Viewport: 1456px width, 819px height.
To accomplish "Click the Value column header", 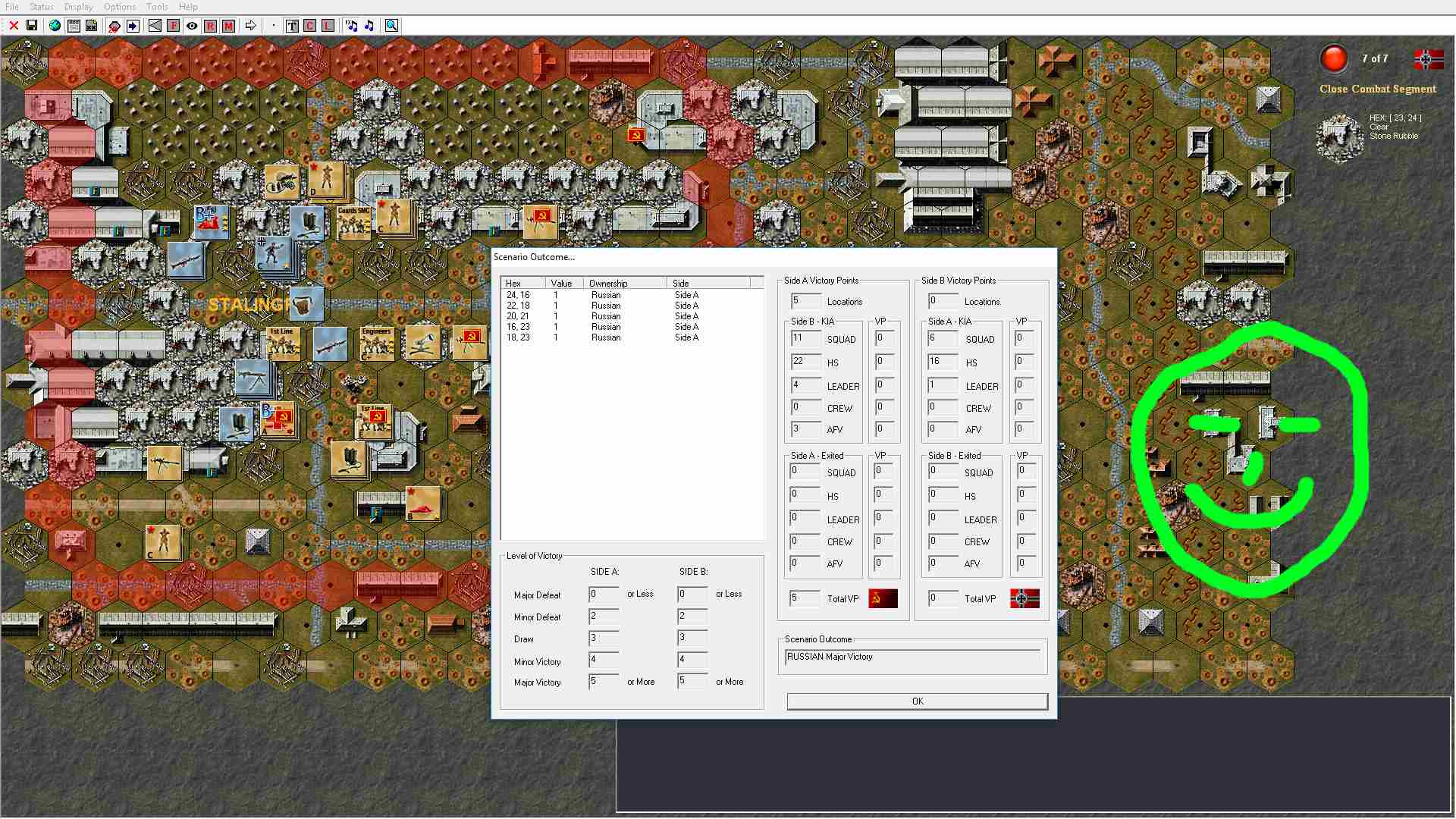I will tap(564, 283).
